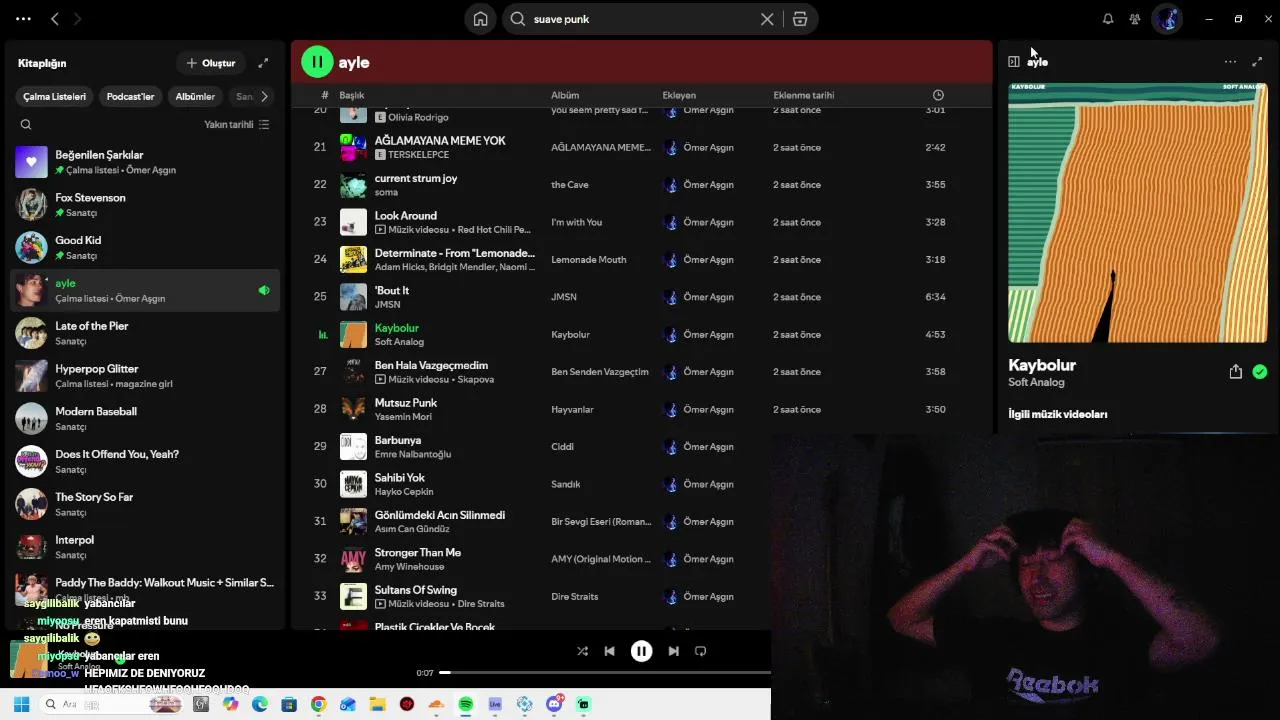The image size is (1280, 720).
Task: Open the Friend Activity icon
Action: point(1135,19)
